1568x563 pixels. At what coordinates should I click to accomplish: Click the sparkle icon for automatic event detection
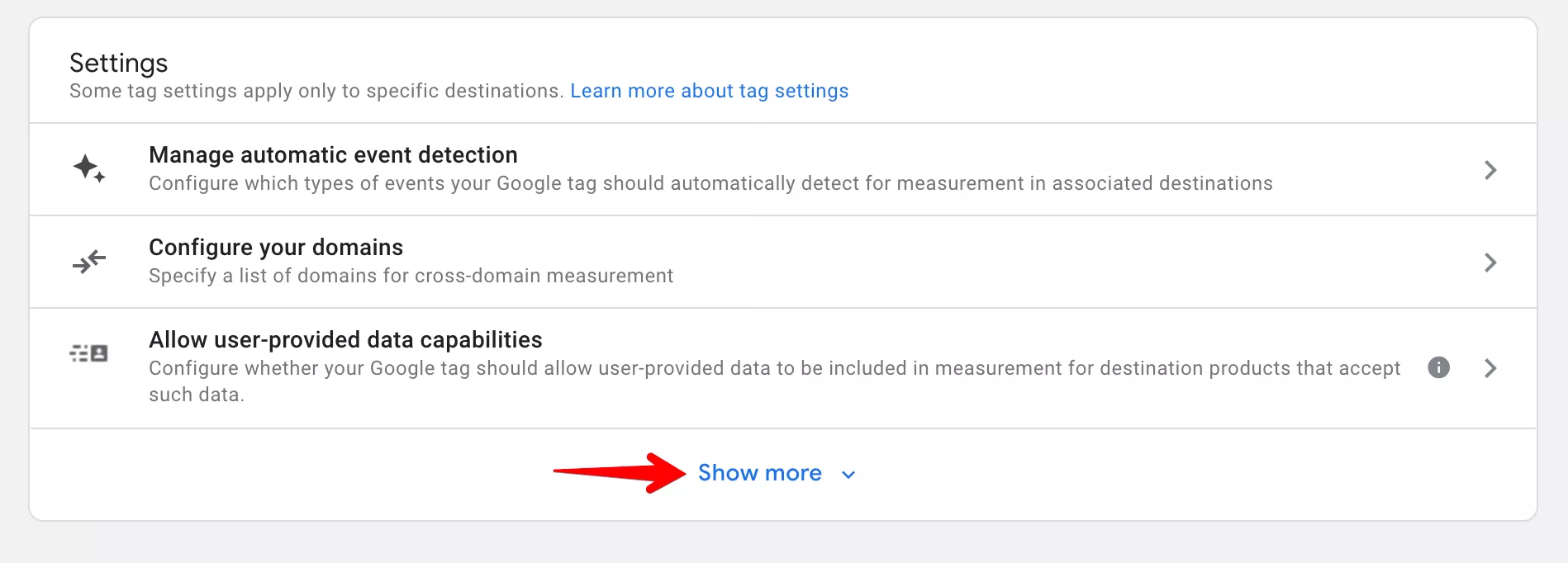pyautogui.click(x=89, y=169)
